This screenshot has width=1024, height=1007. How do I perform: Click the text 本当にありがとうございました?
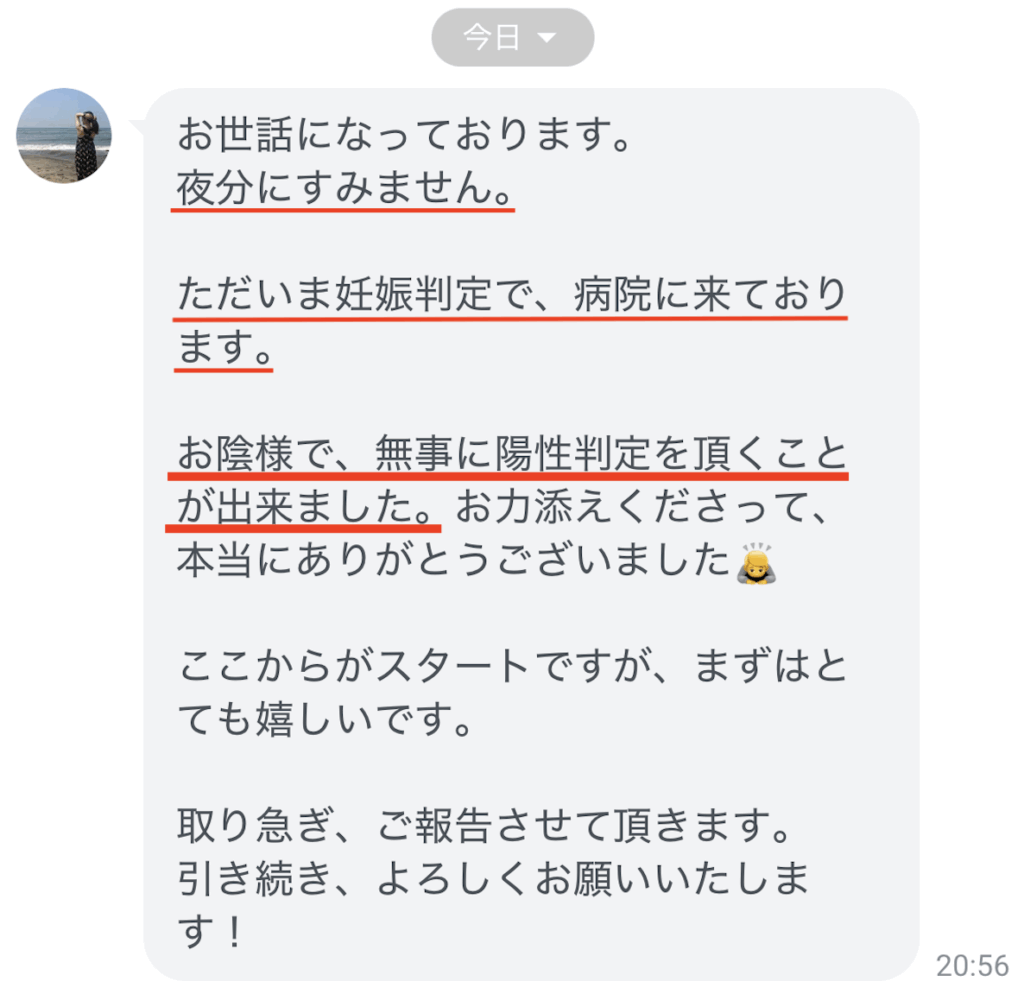click(453, 560)
